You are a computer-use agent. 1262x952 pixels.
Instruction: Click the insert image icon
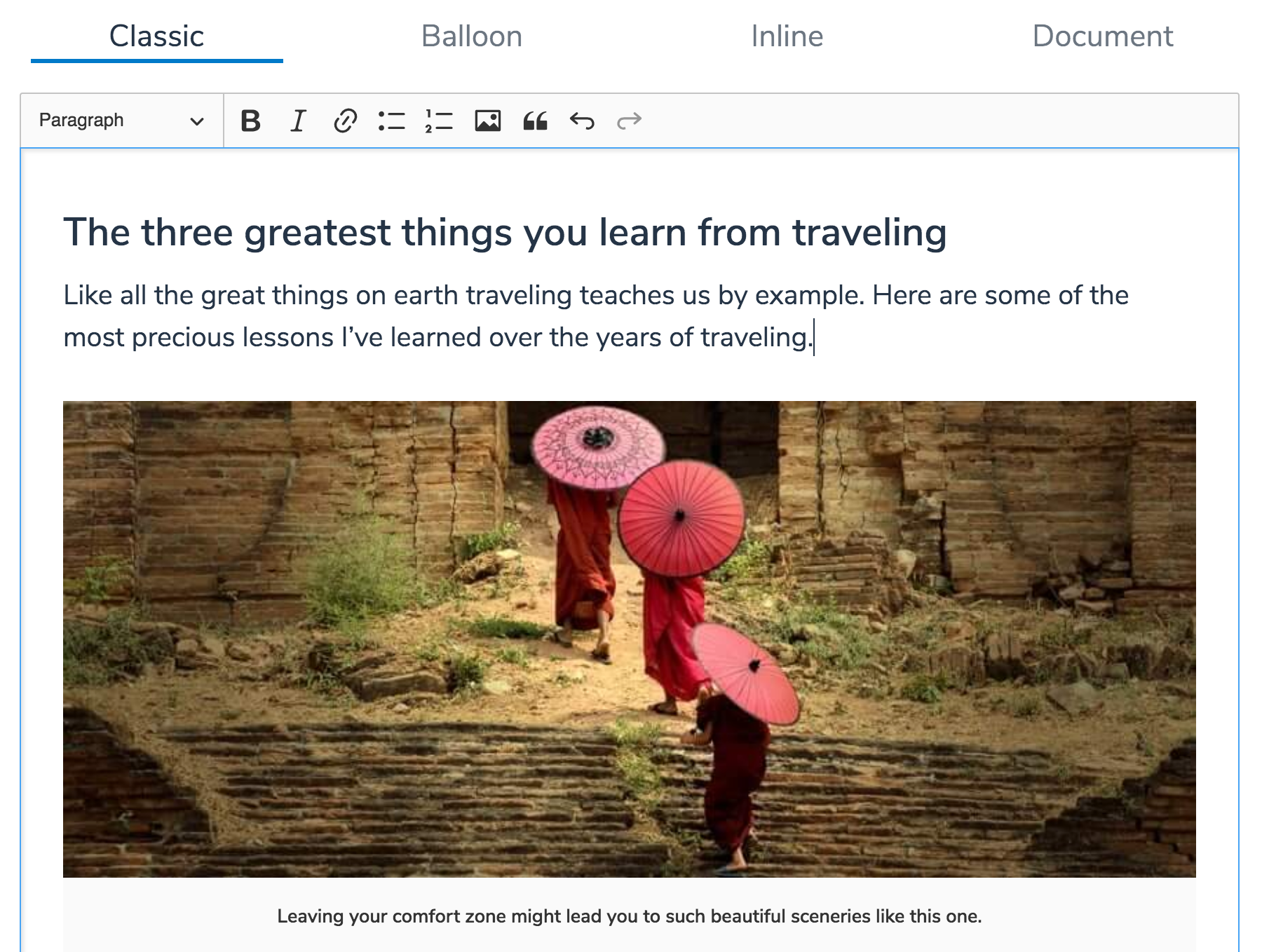[487, 121]
